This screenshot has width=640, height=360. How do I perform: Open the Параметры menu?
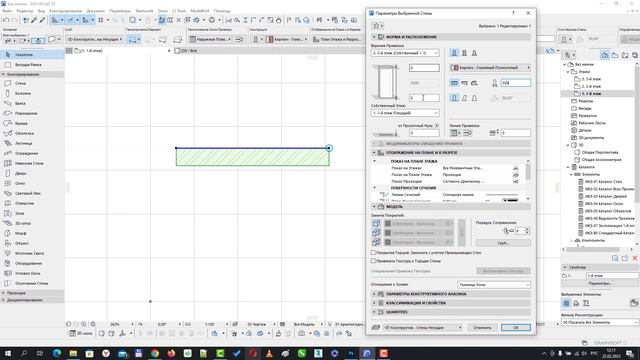120,11
